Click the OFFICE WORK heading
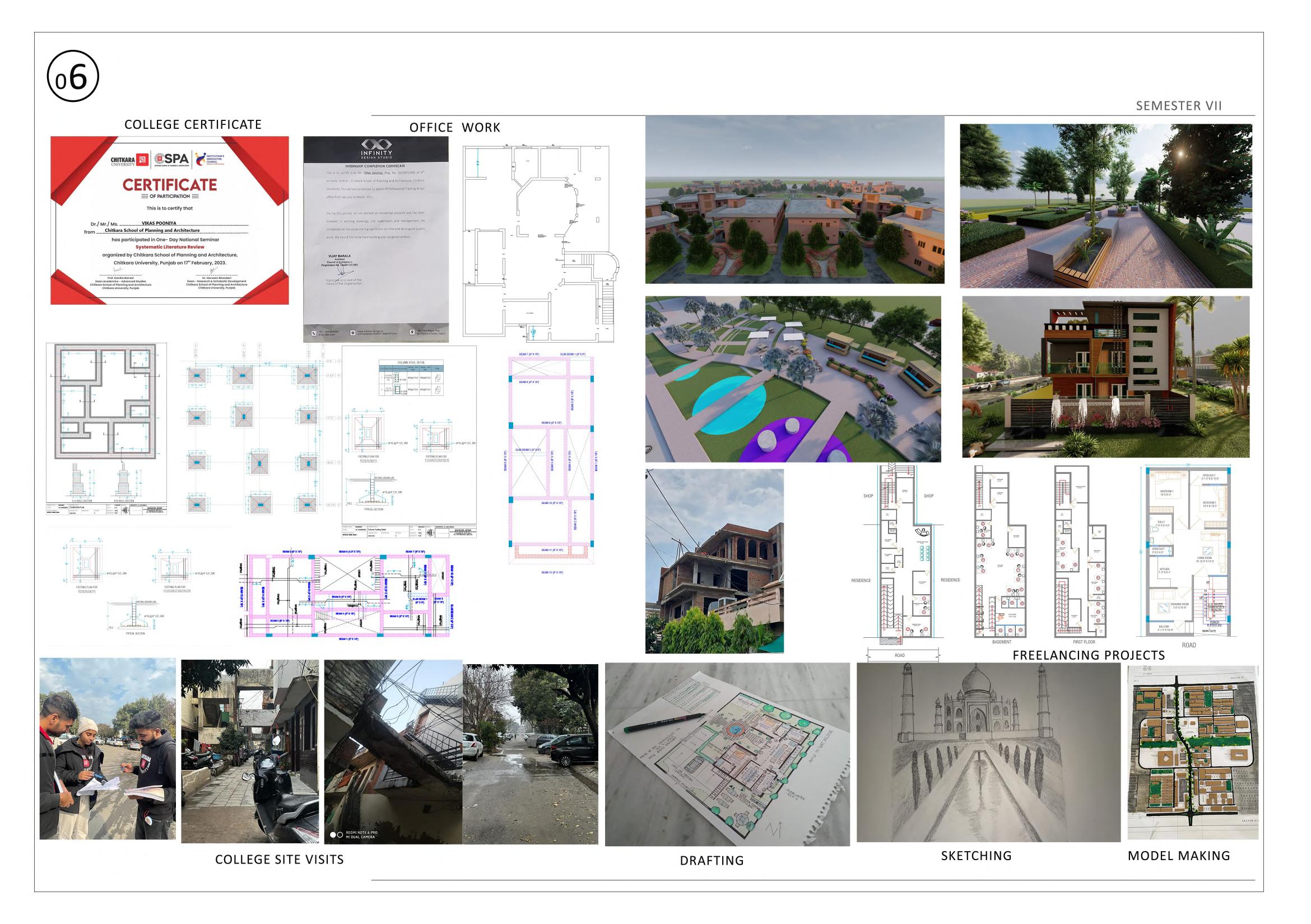This screenshot has height=924, width=1311. pos(454,128)
